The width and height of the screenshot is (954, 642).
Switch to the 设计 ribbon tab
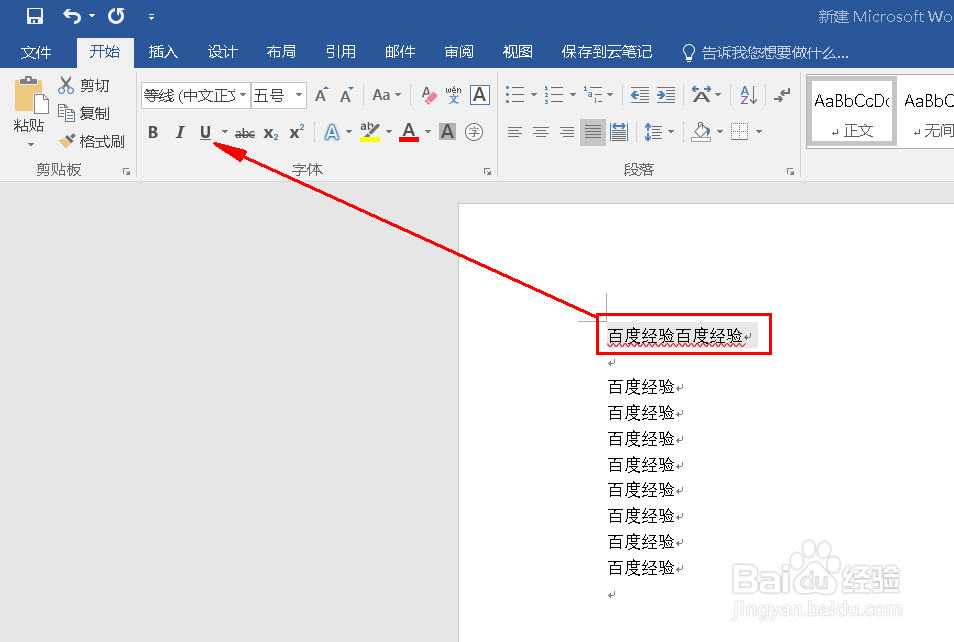click(x=222, y=52)
